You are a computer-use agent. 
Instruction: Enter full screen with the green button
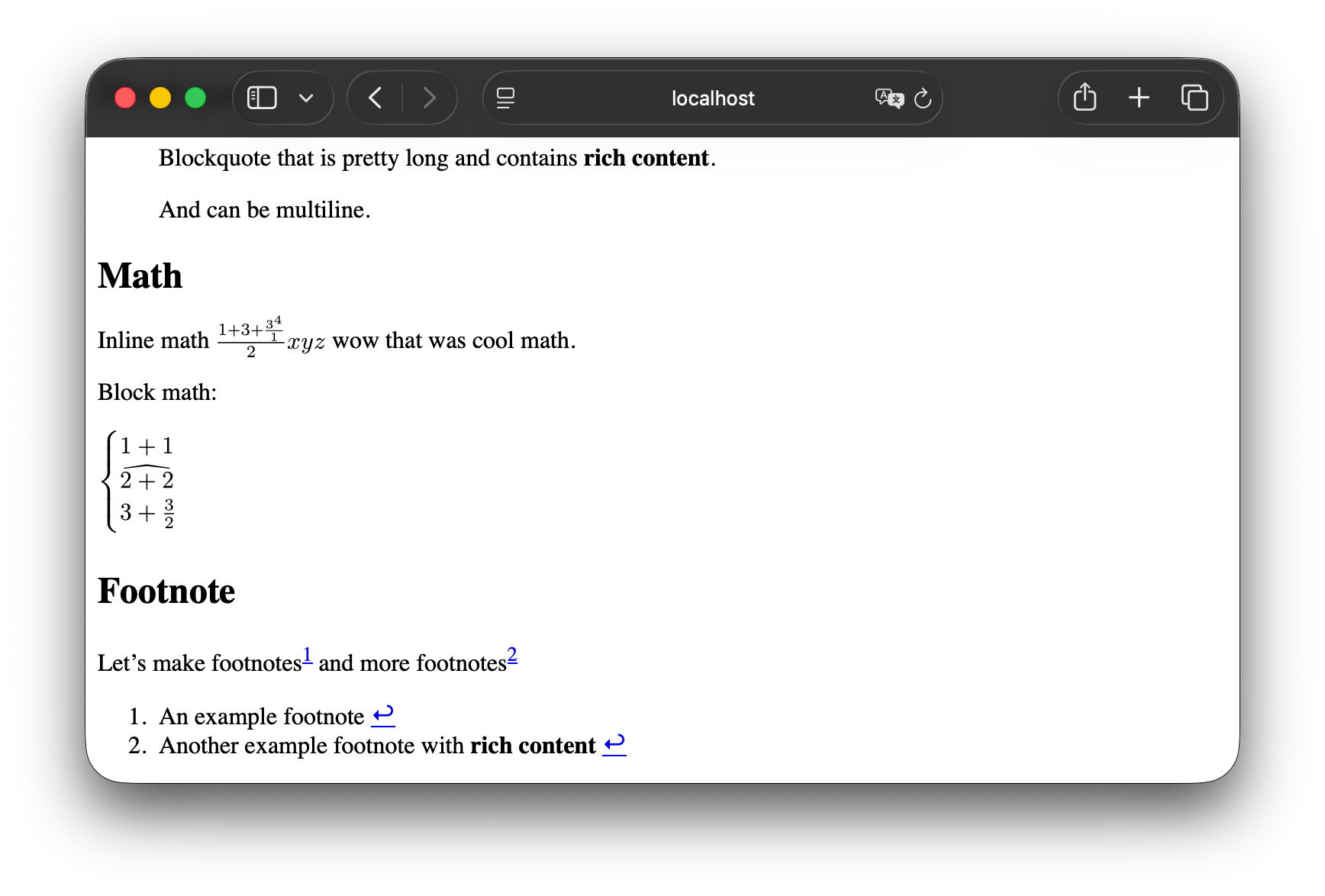[x=195, y=98]
